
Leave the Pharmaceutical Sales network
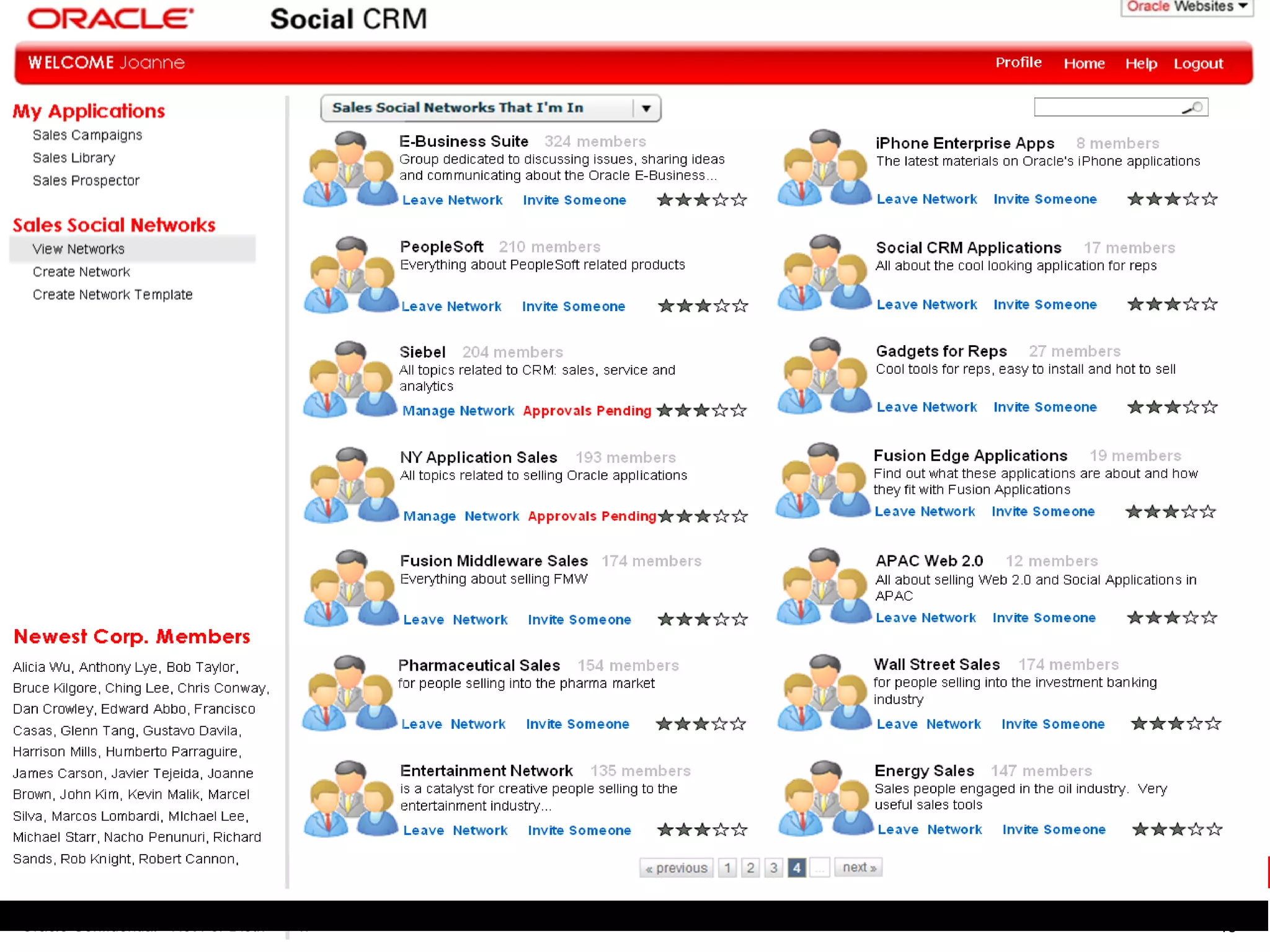pyautogui.click(x=453, y=724)
